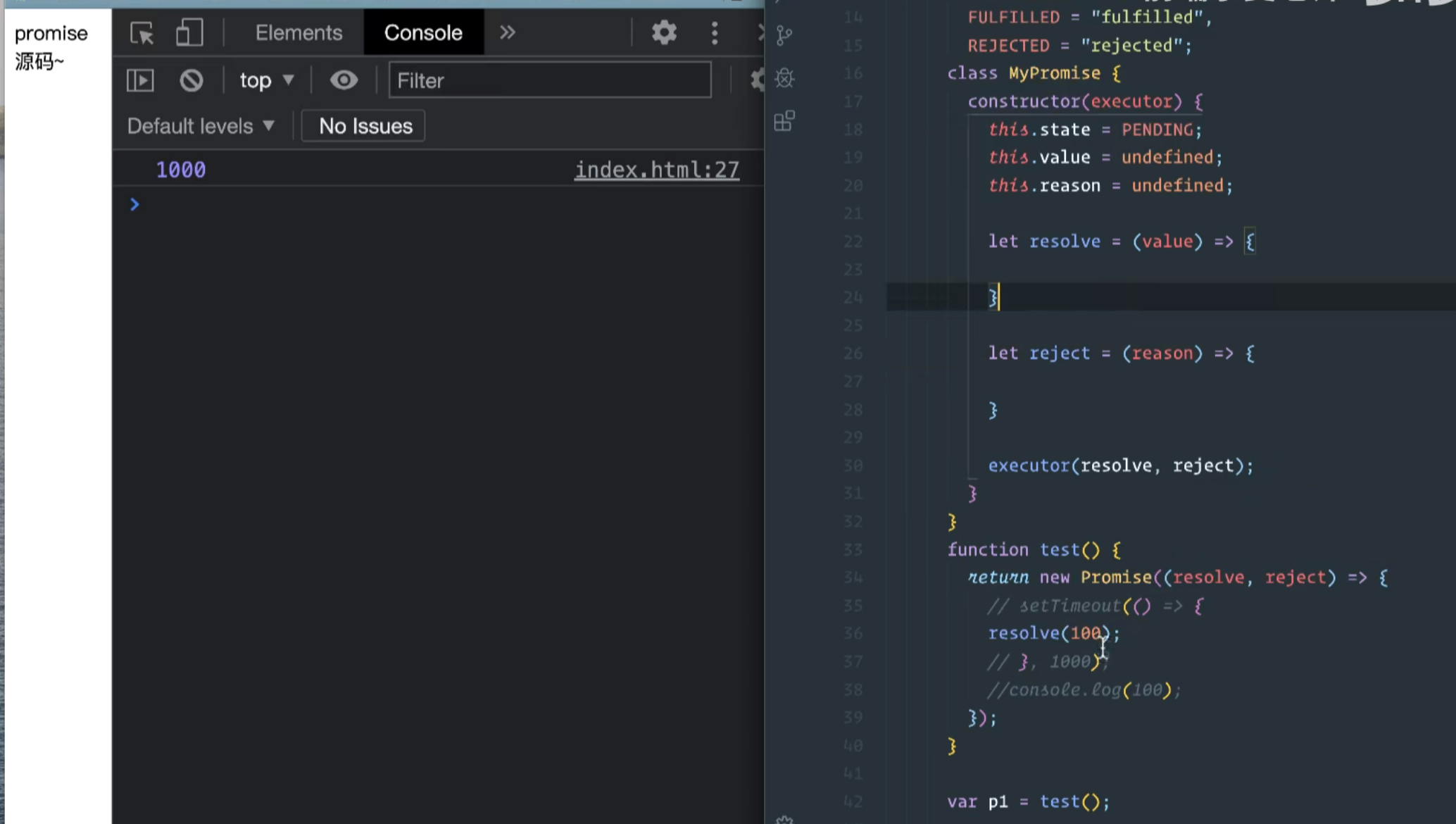Click the No Issues button
Image resolution: width=1456 pixels, height=824 pixels.
[x=365, y=126]
